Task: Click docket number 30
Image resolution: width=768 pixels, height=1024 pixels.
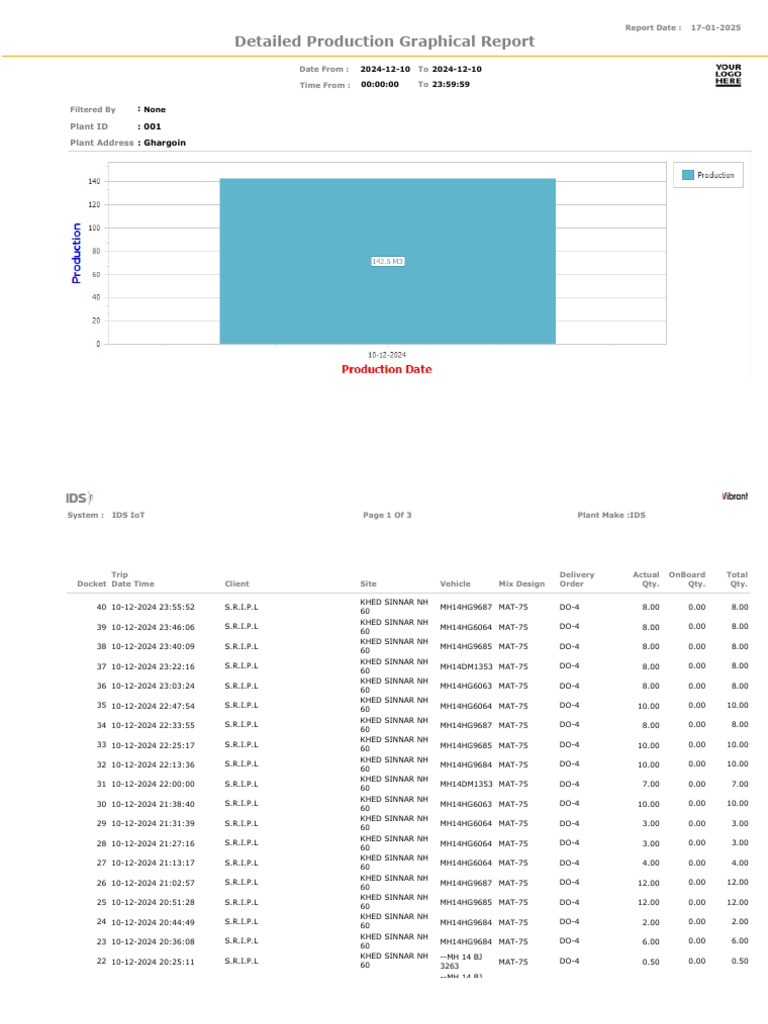Action: [x=101, y=804]
